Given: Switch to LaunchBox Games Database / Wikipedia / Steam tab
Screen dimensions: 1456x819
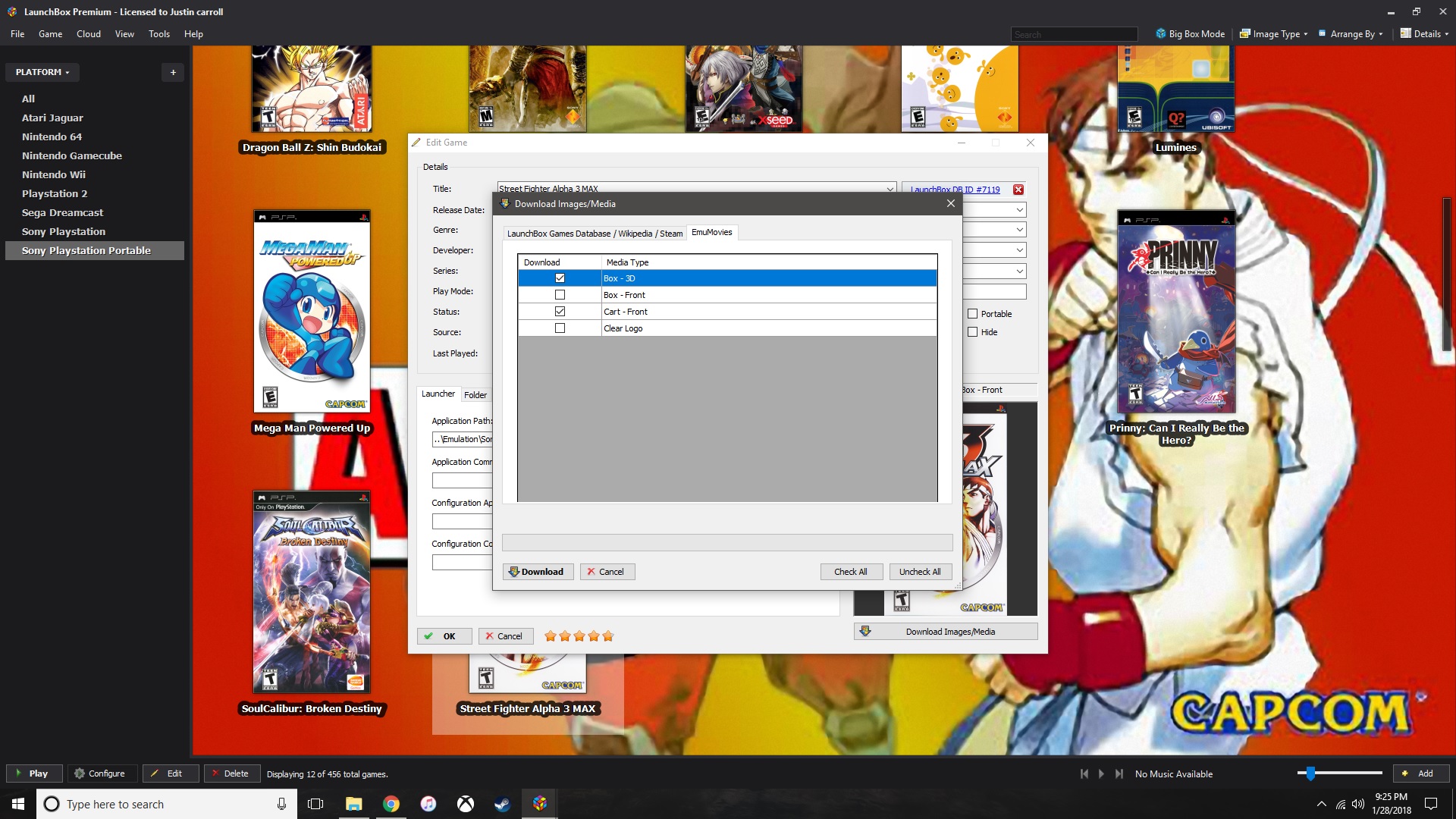Looking at the screenshot, I should [595, 234].
